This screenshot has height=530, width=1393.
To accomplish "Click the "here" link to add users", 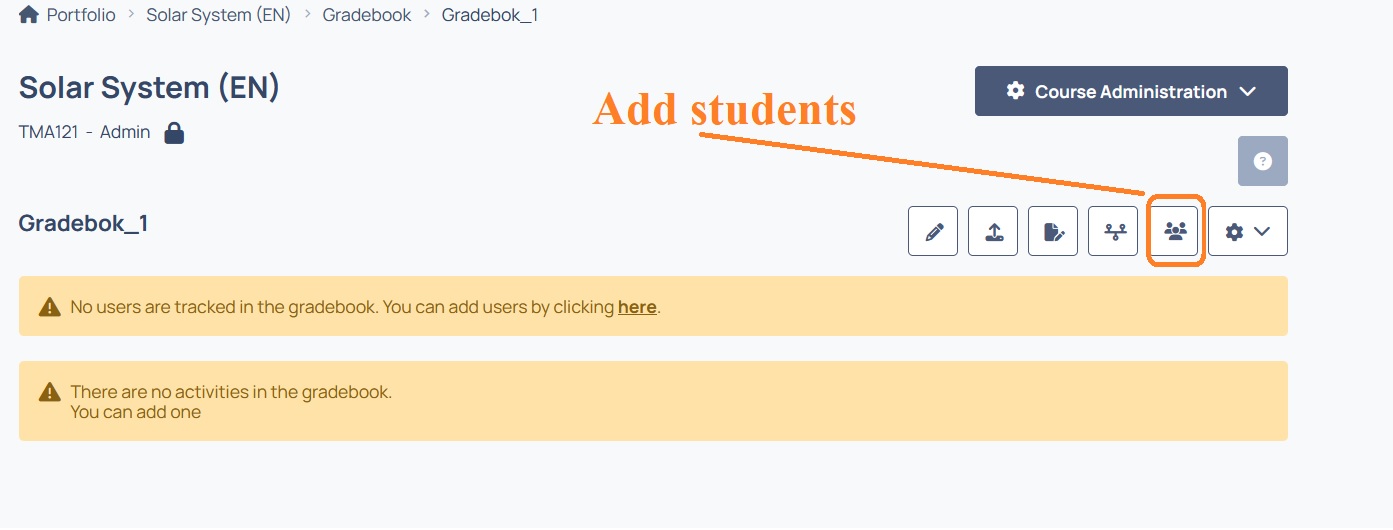I will (637, 307).
